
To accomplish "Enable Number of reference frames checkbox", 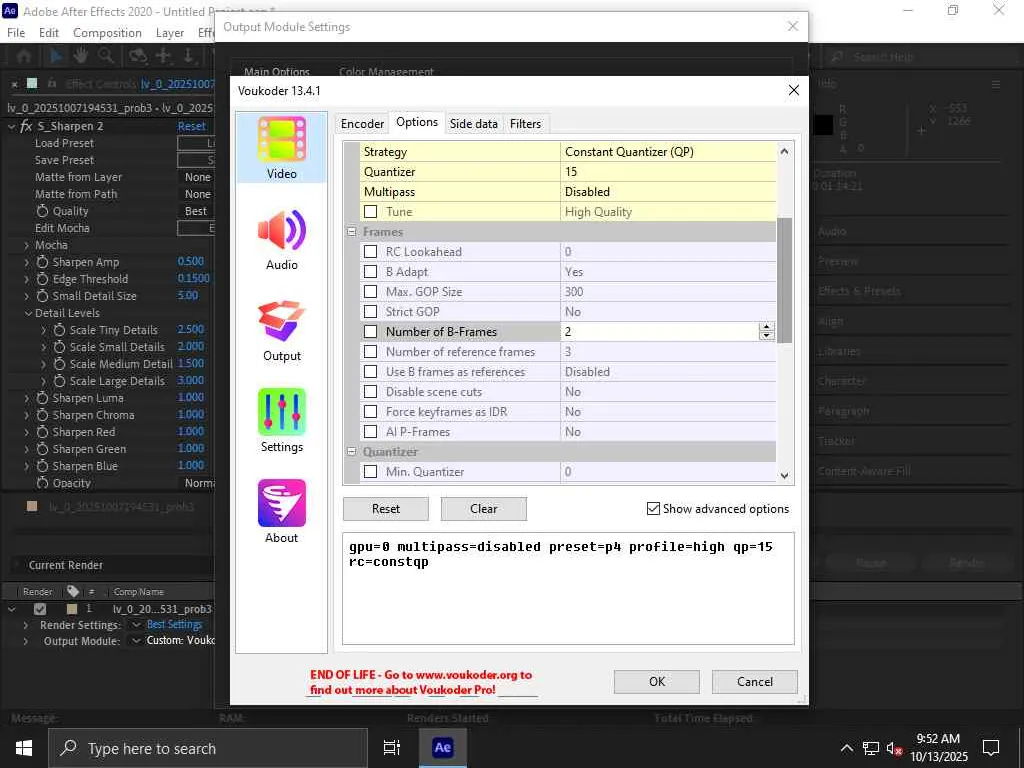I will click(x=370, y=351).
